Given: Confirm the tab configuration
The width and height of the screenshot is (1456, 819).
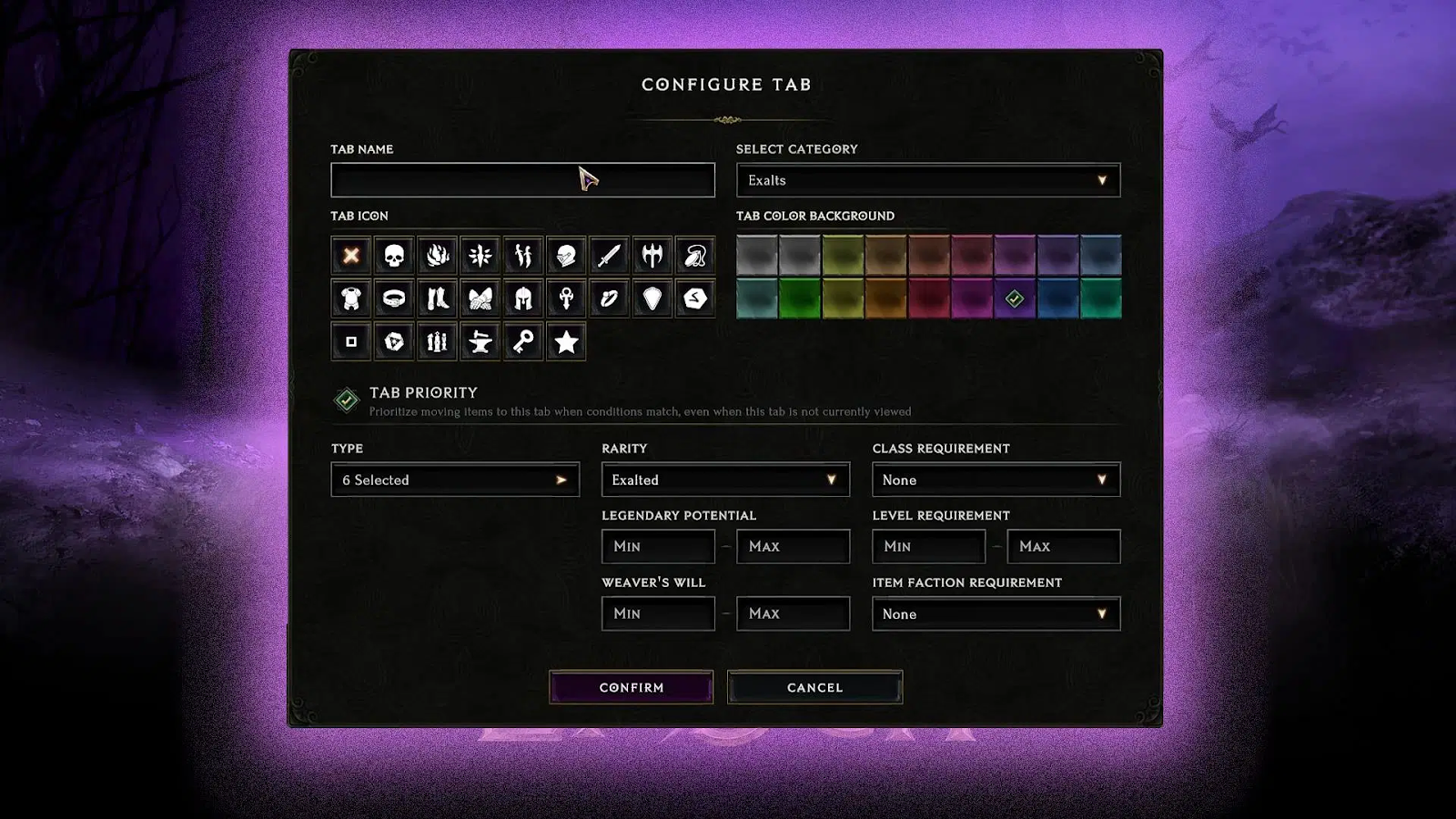Looking at the screenshot, I should tap(632, 687).
